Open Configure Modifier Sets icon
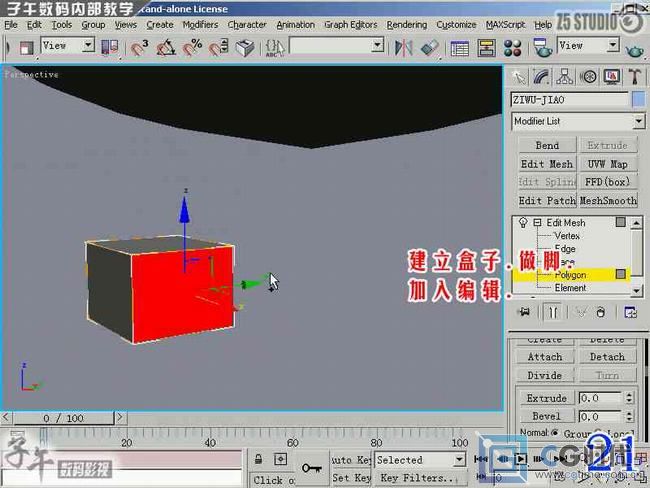This screenshot has width=650, height=488. pos(631,312)
